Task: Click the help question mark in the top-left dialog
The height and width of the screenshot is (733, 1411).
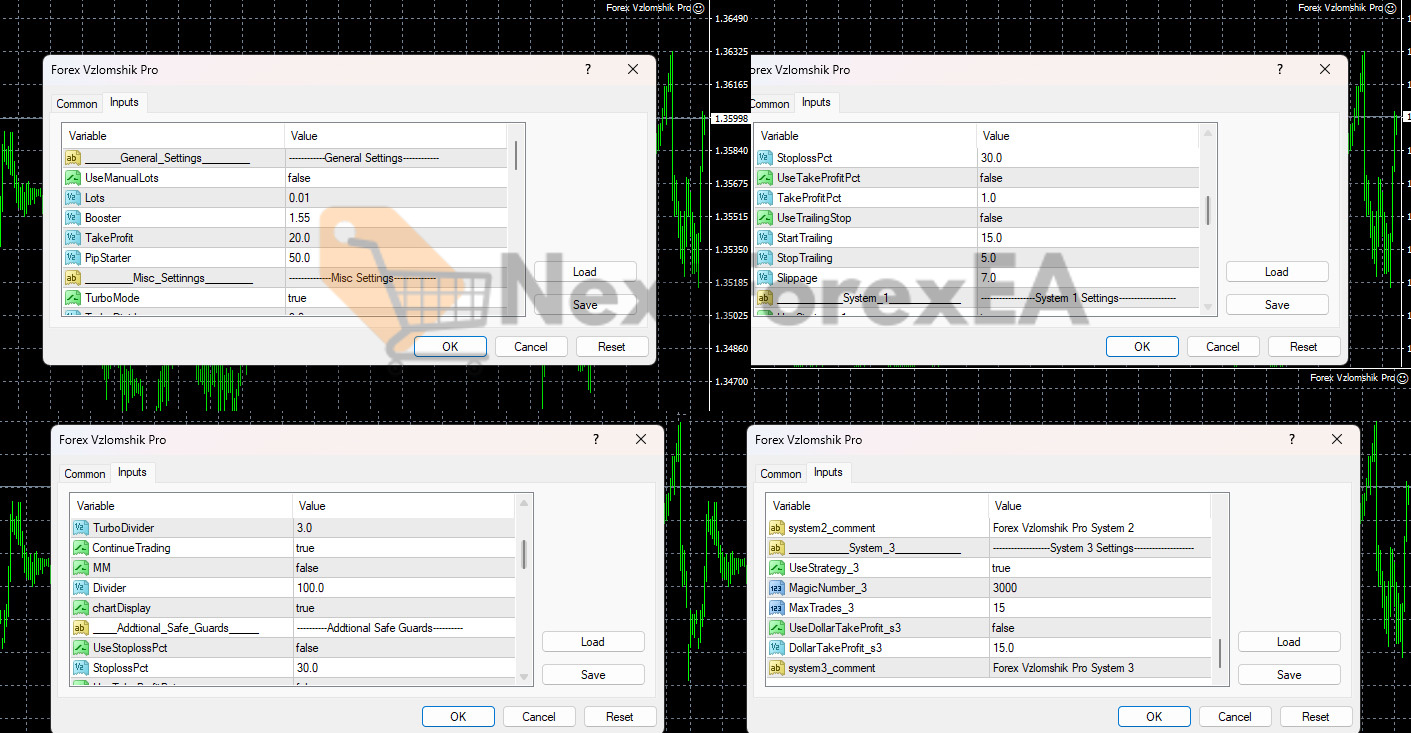Action: 587,69
